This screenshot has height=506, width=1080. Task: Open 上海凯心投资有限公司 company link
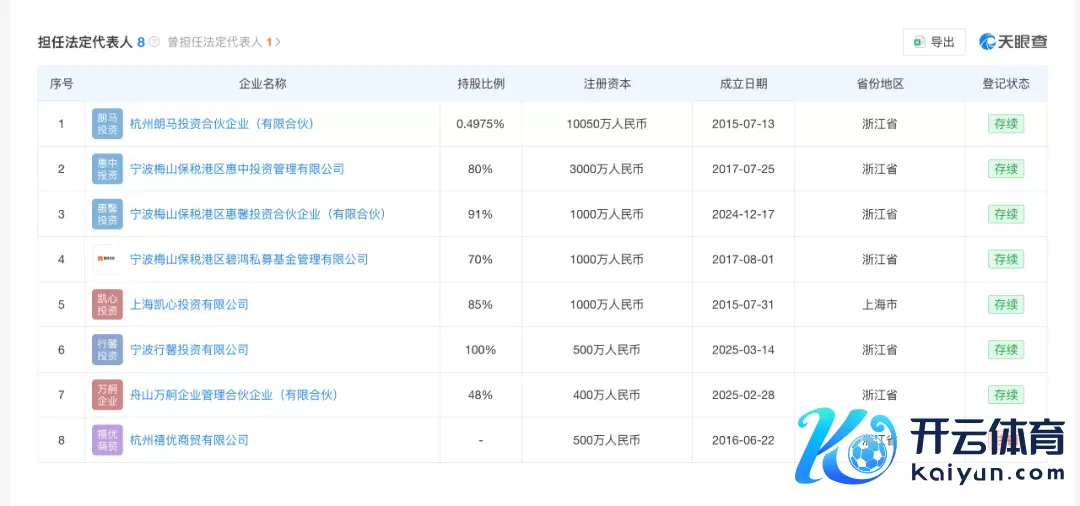point(189,304)
